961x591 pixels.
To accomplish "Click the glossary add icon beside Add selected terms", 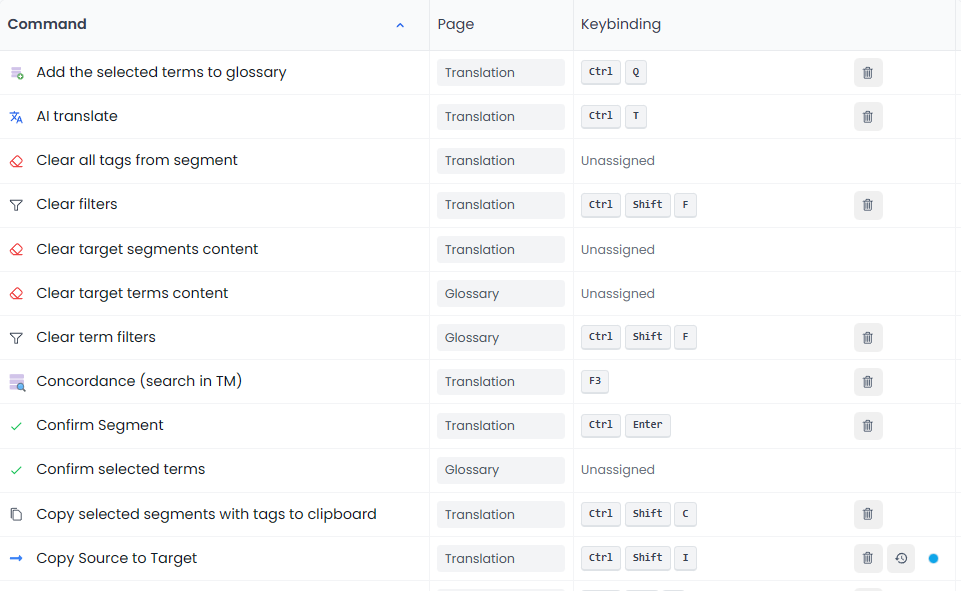I will click(x=16, y=72).
